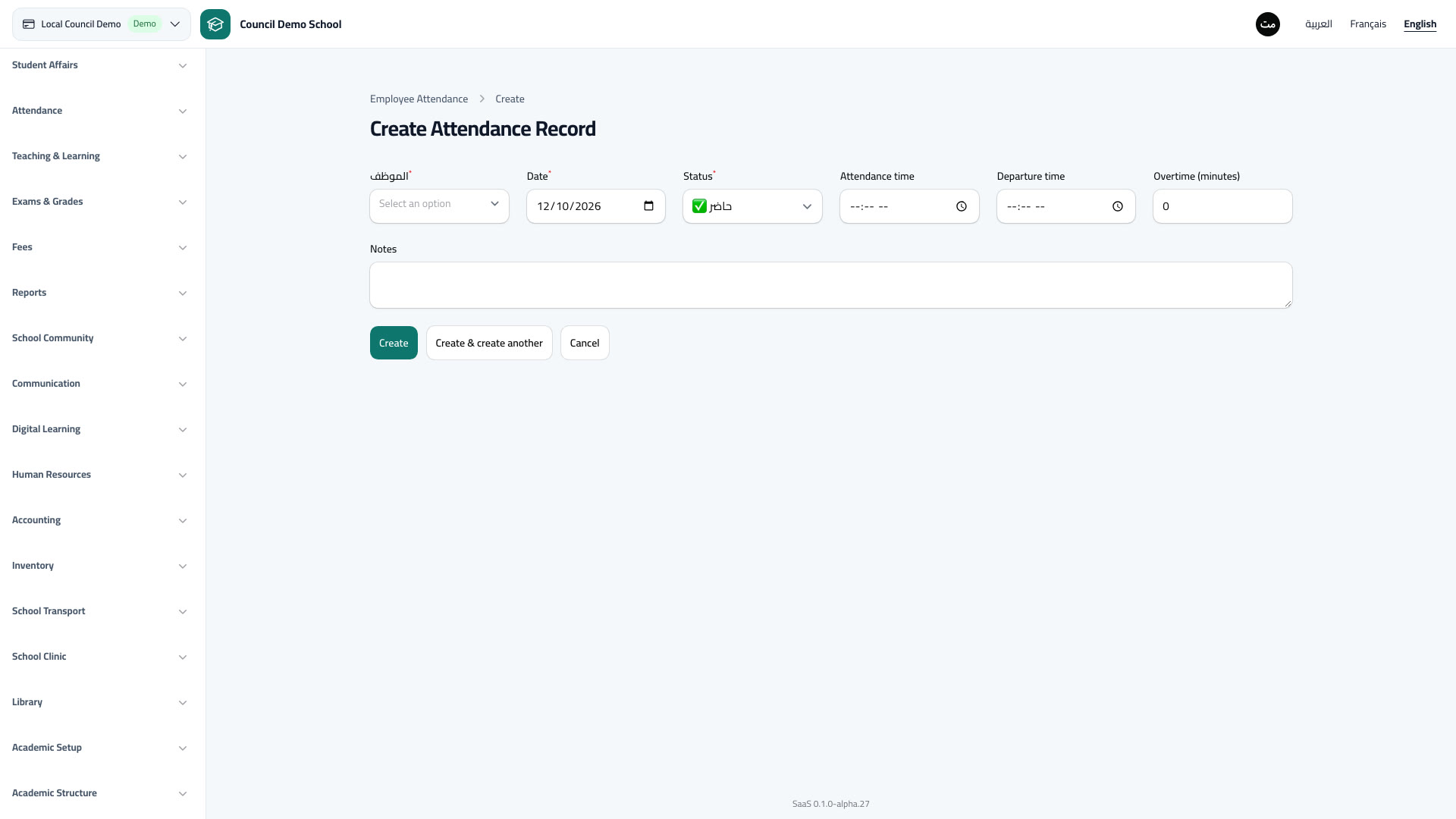Switch language to Français

pos(1368,24)
